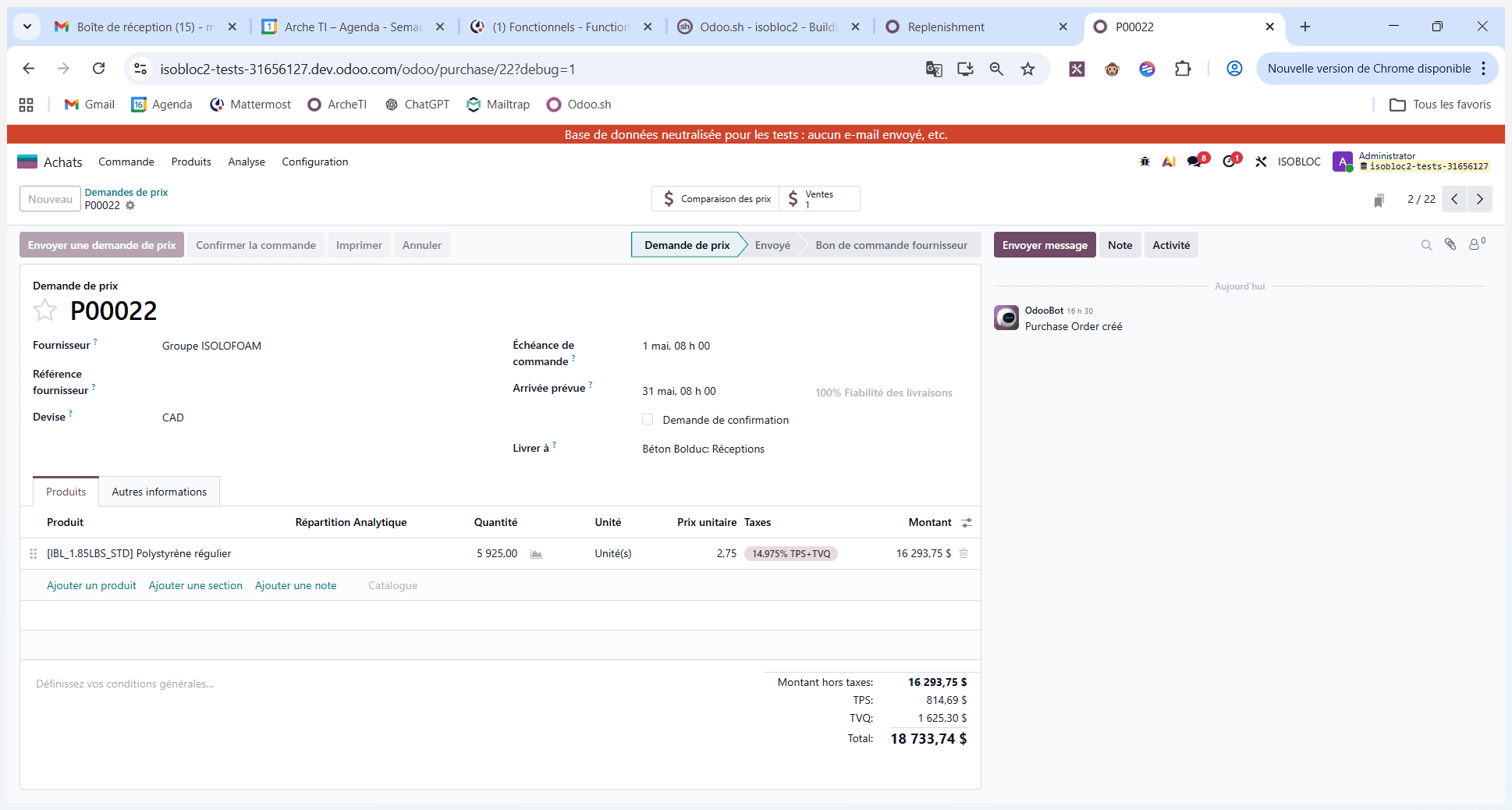Open the activities clock icon with badge 1

tap(1231, 161)
